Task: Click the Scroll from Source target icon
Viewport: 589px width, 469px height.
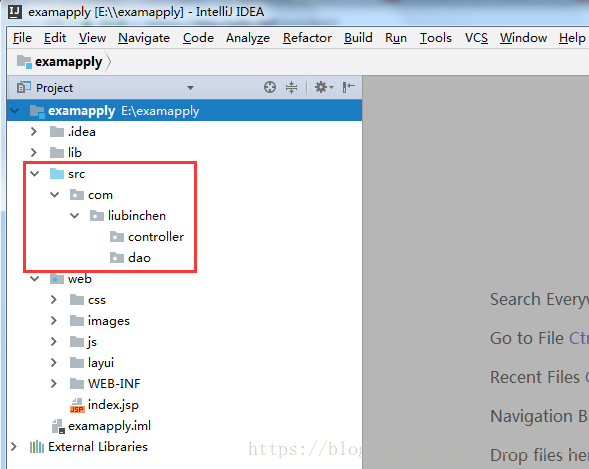Action: 270,87
